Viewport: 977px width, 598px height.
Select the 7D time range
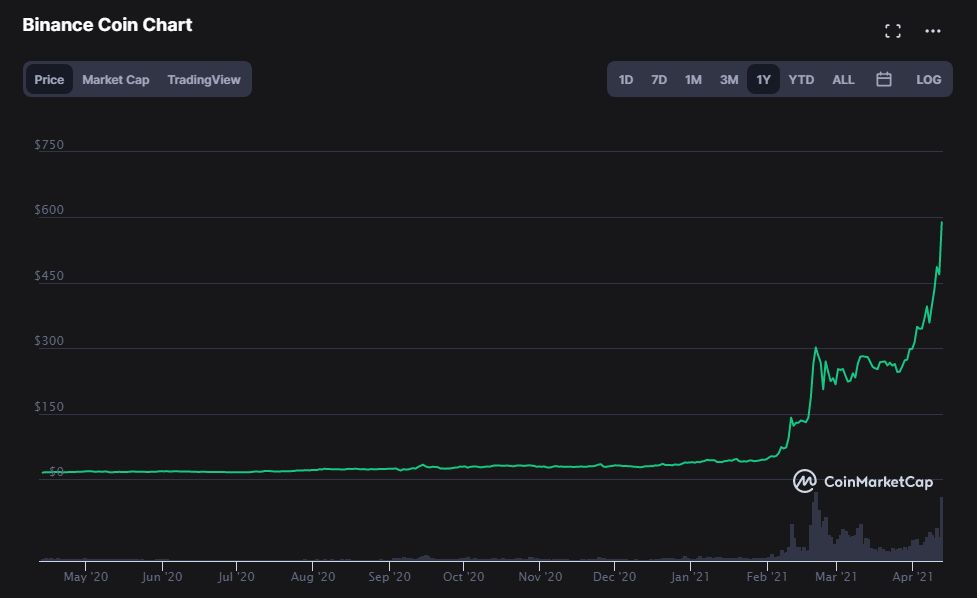click(659, 80)
